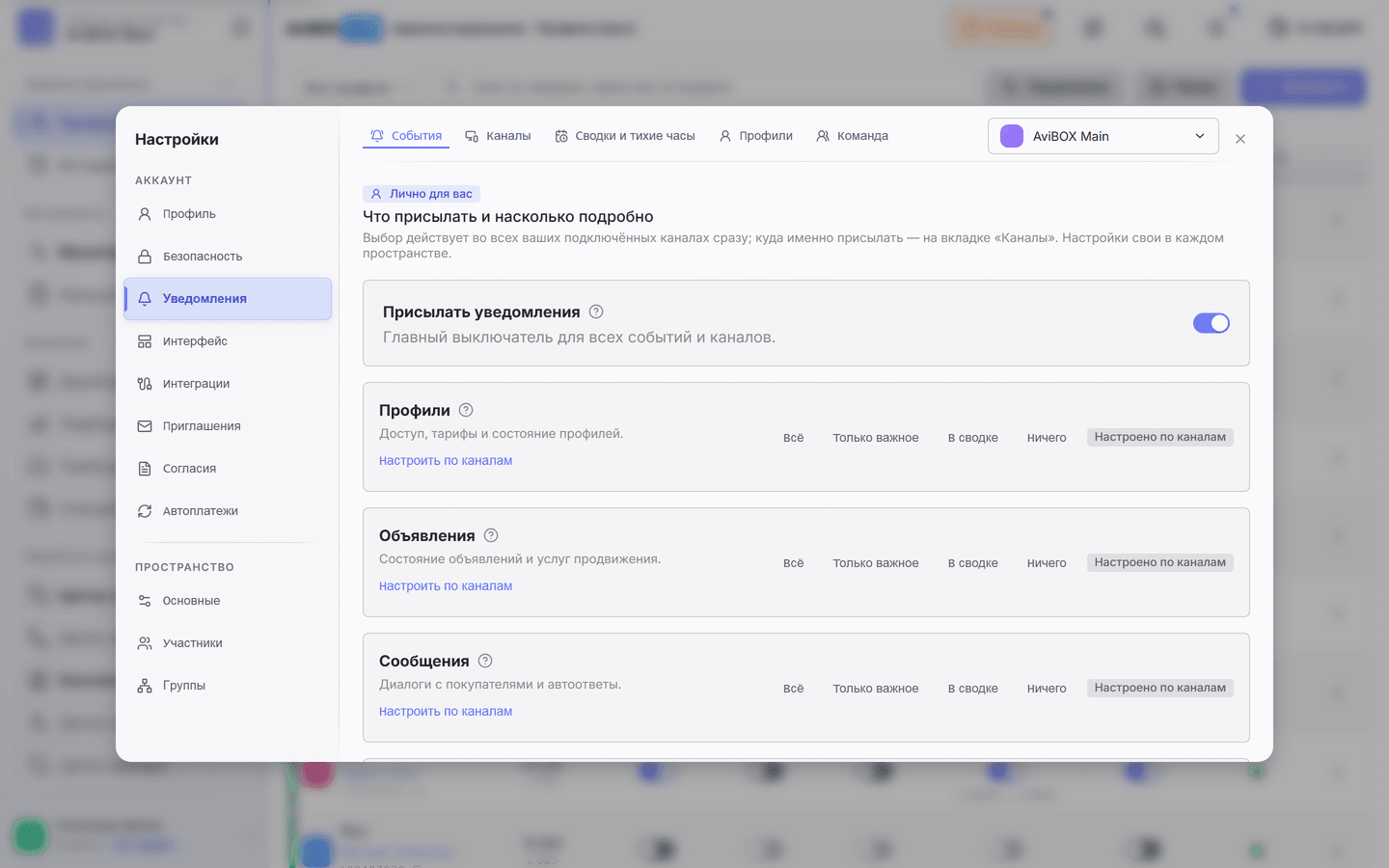Open the AviBOX Main workspace dropdown

tap(1103, 136)
